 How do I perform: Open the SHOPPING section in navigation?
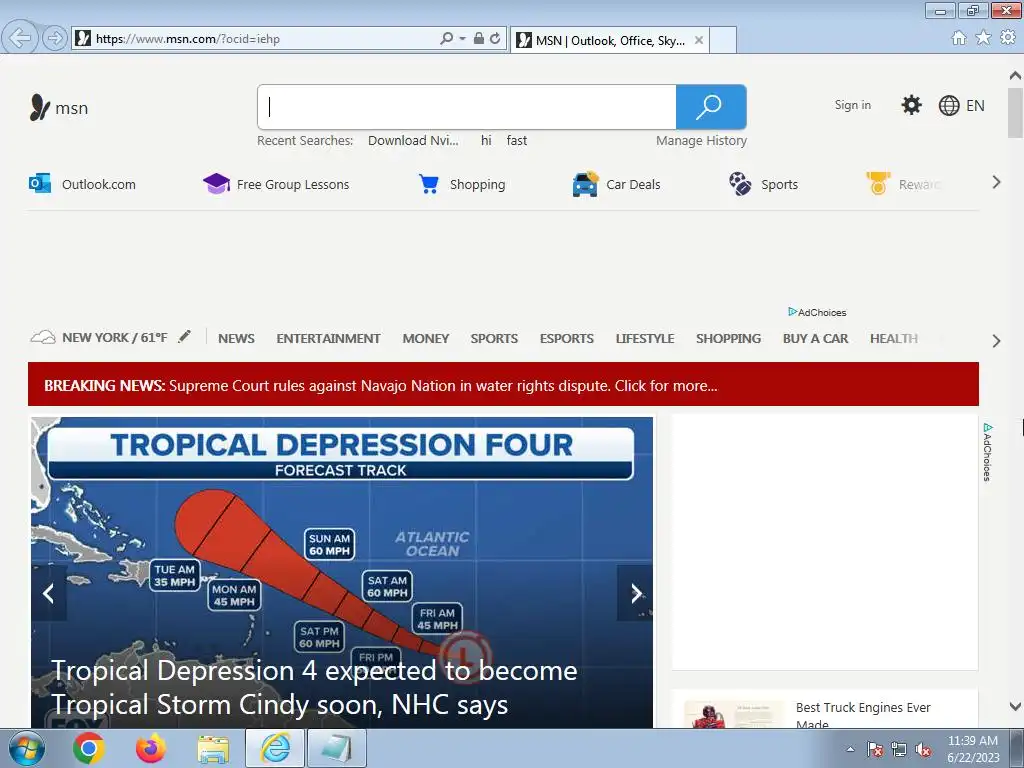(728, 338)
